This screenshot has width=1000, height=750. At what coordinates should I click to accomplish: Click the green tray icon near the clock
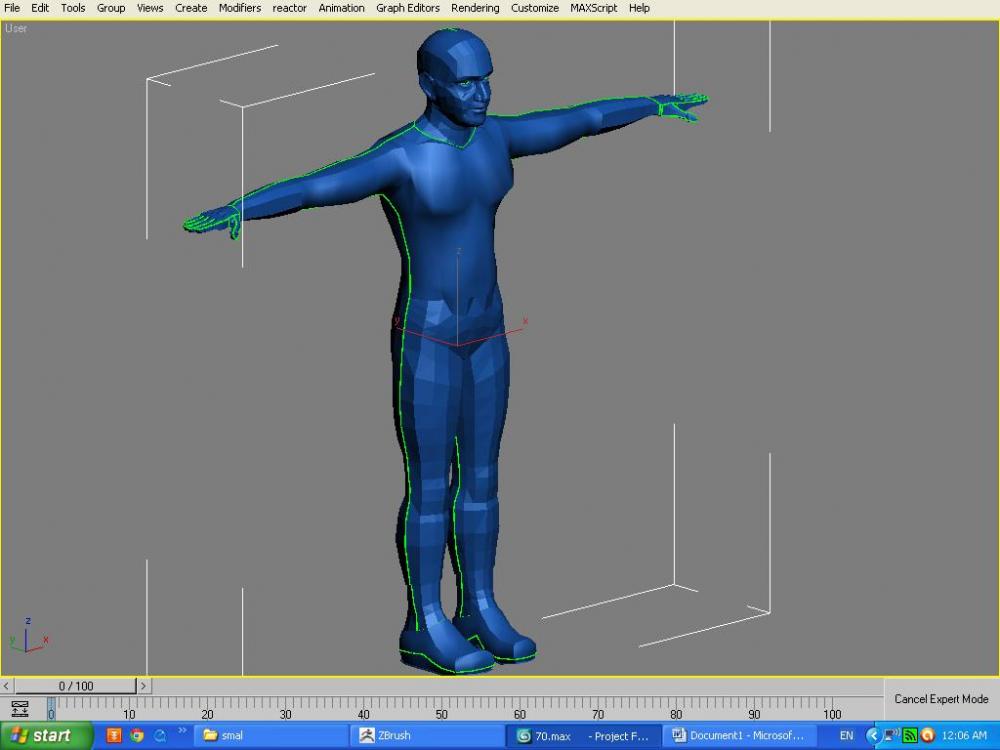[x=910, y=735]
